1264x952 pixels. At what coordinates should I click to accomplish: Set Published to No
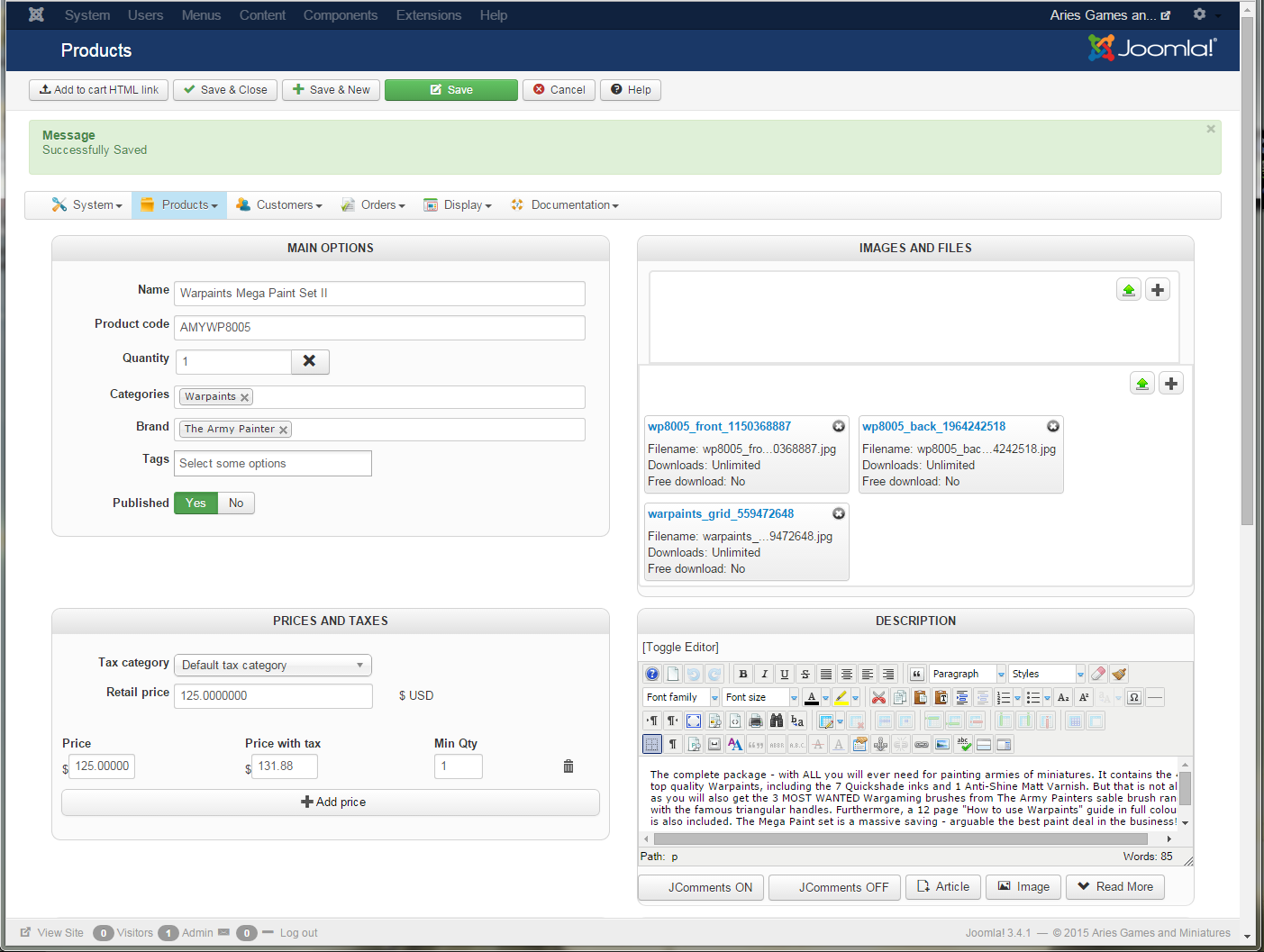point(236,503)
